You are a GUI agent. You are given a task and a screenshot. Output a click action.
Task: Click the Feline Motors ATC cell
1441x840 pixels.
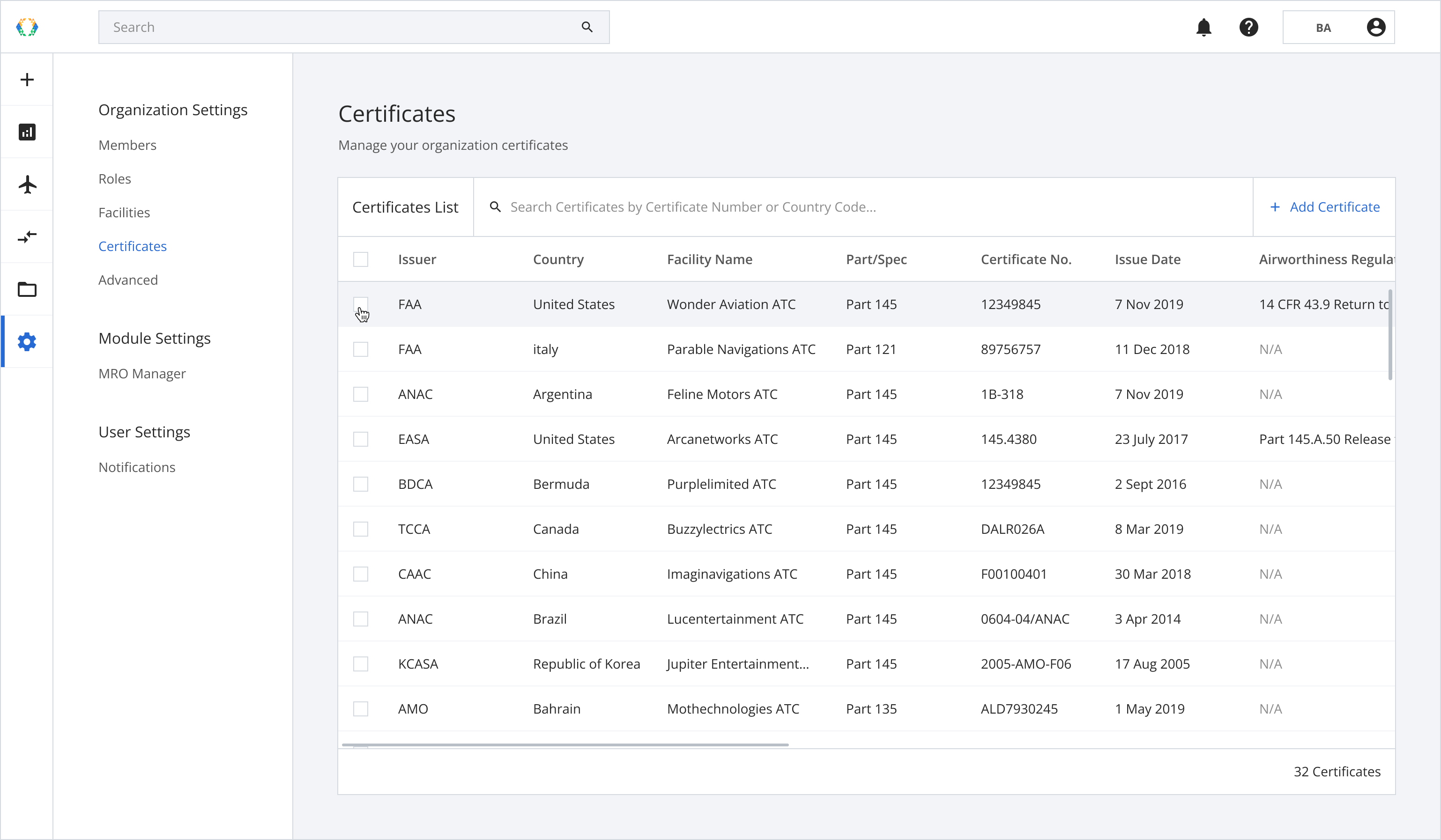coord(722,394)
